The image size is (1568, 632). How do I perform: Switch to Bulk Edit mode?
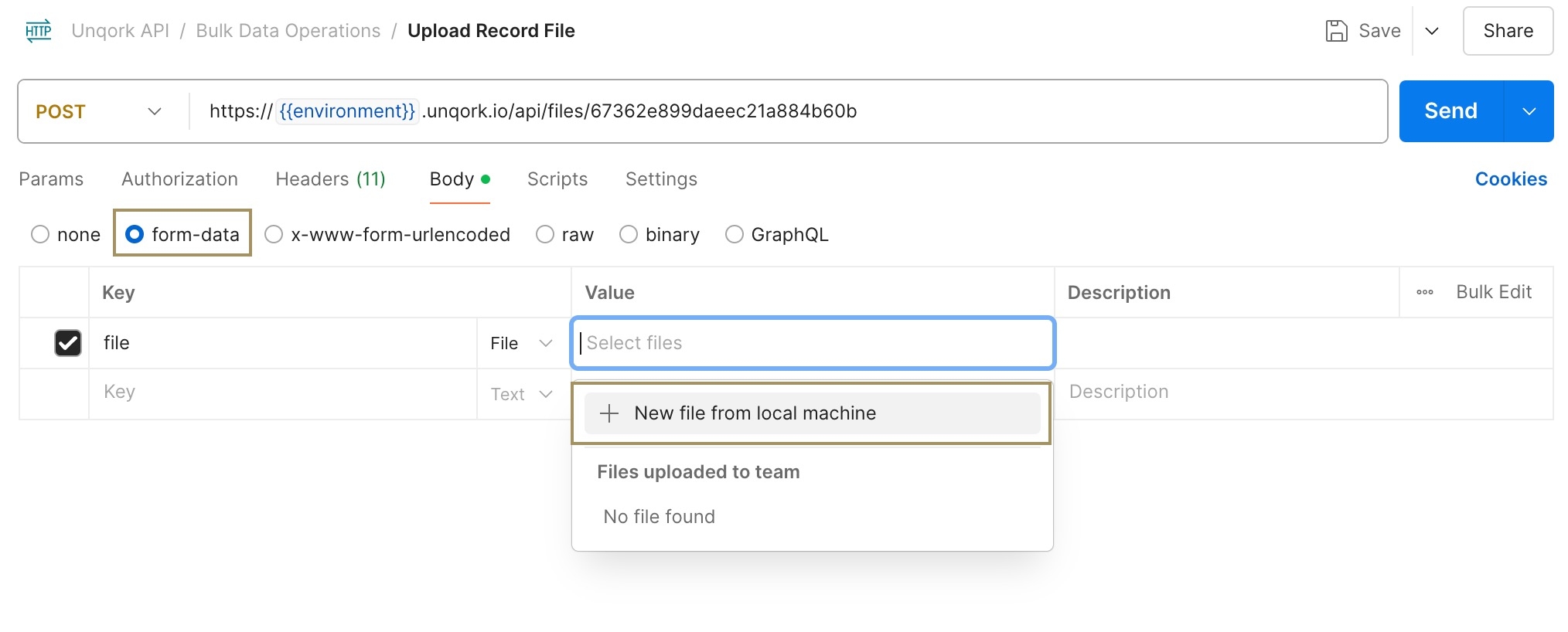(x=1494, y=292)
